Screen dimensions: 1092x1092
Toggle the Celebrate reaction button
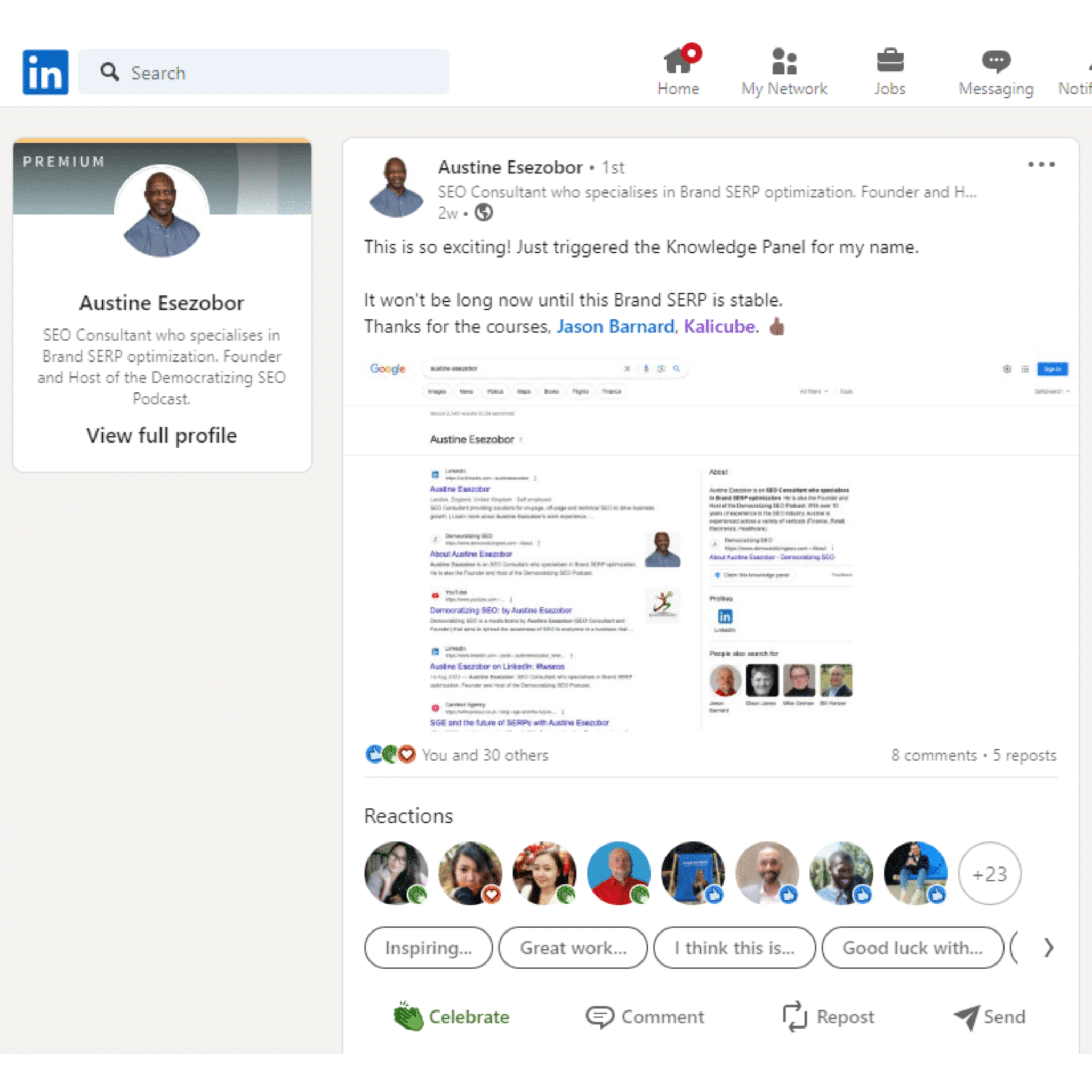[451, 1016]
